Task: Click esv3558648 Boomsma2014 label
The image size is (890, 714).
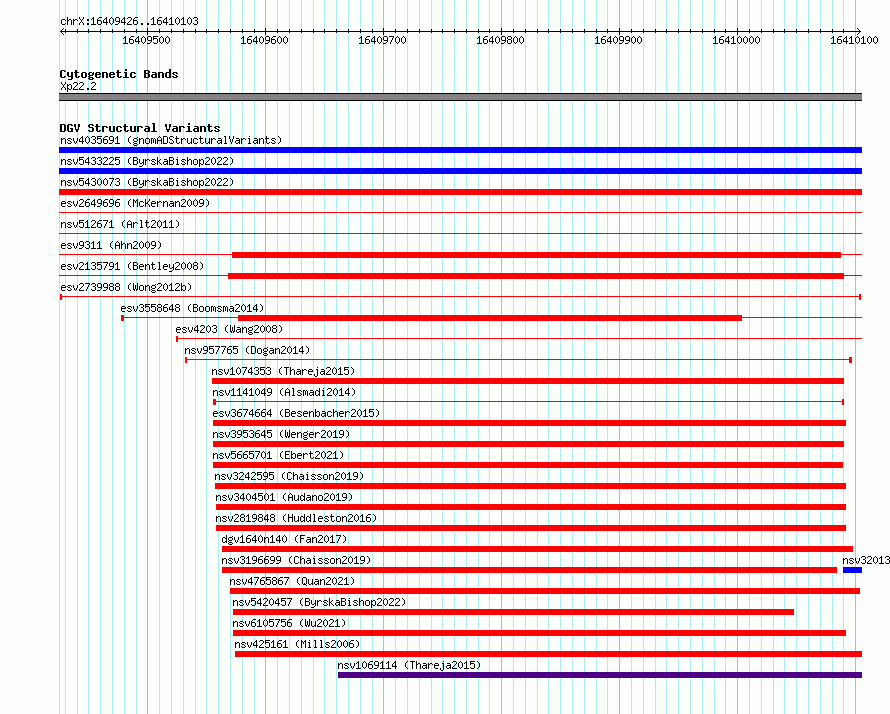Action: [x=192, y=308]
